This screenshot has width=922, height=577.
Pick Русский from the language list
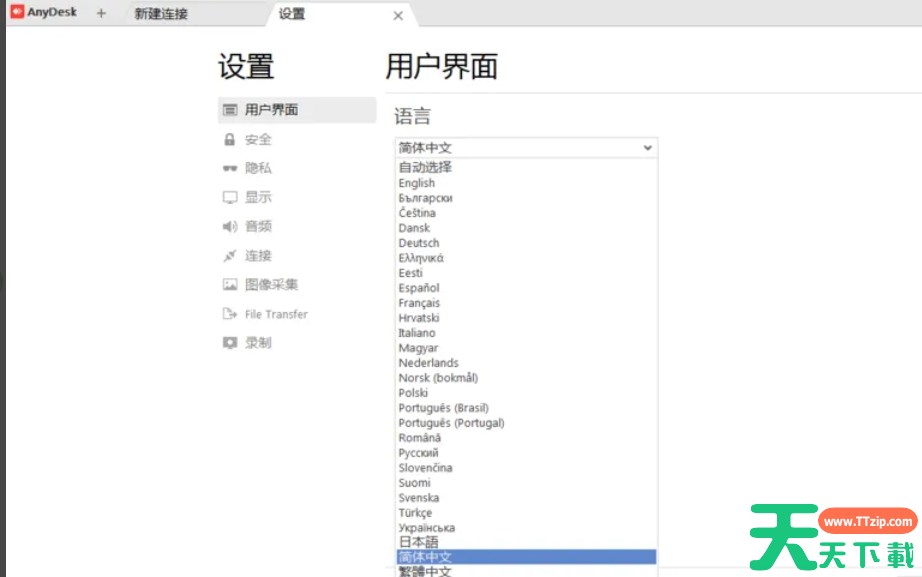526,453
